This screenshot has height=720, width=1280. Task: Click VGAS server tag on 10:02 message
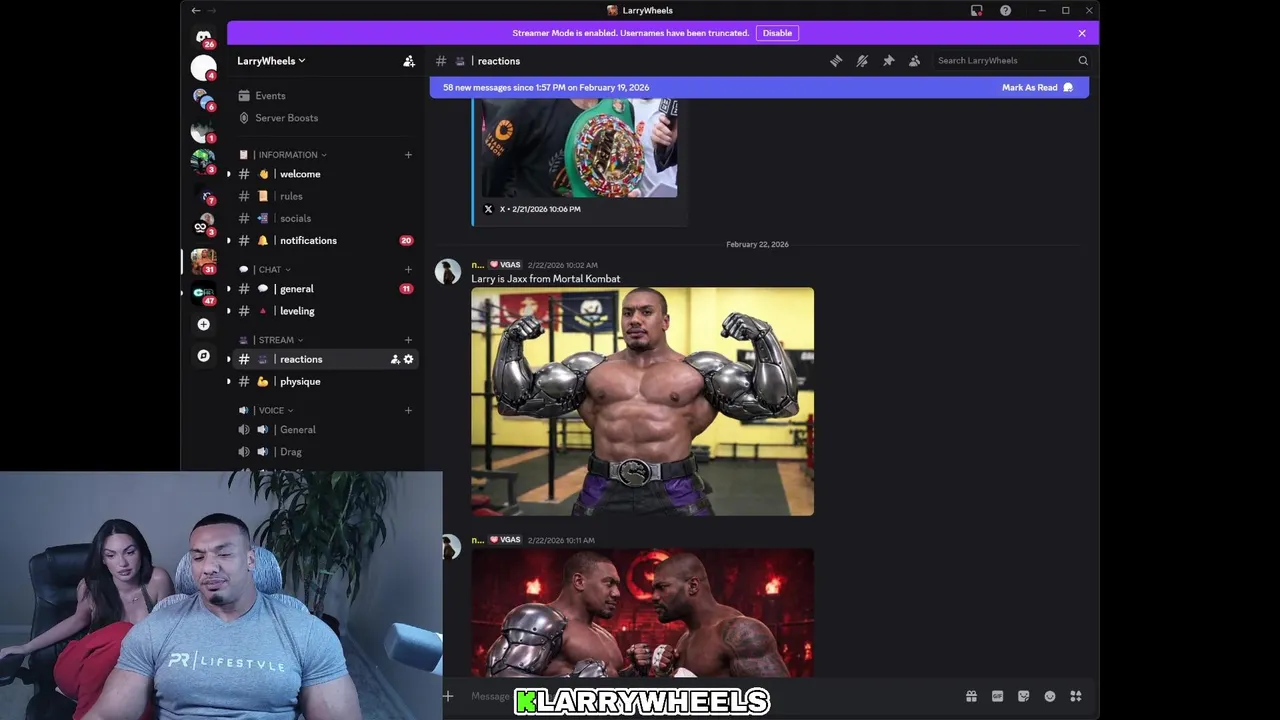coord(505,265)
